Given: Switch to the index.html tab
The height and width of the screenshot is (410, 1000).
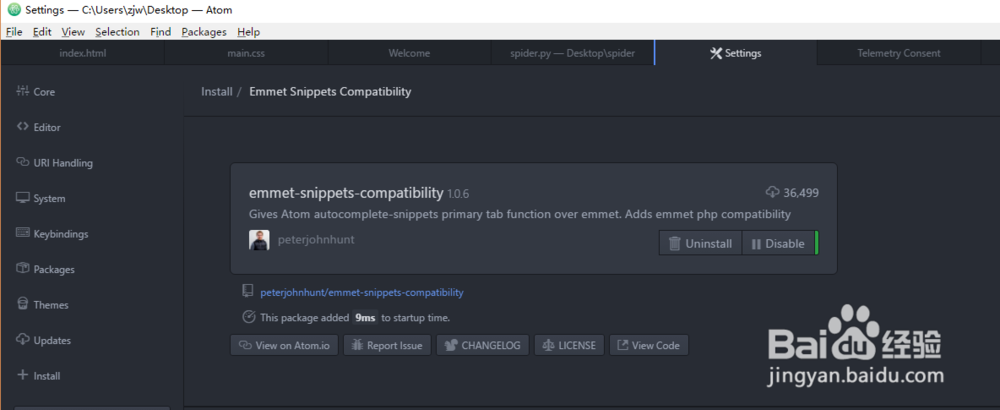Looking at the screenshot, I should pyautogui.click(x=83, y=54).
